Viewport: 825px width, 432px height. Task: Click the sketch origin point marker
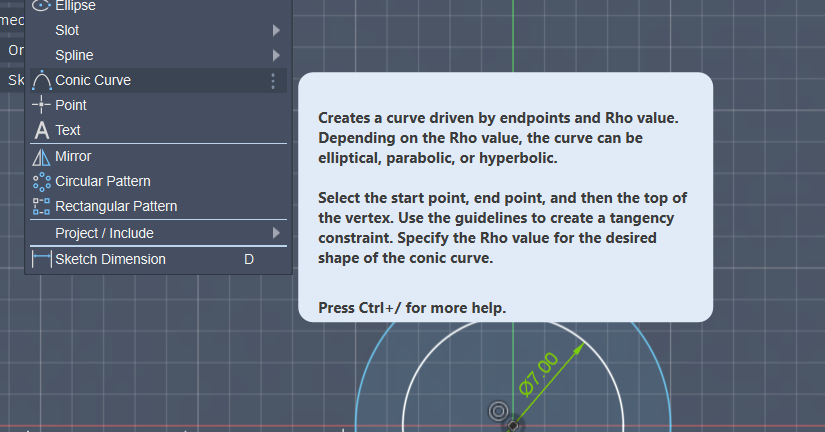(x=513, y=425)
